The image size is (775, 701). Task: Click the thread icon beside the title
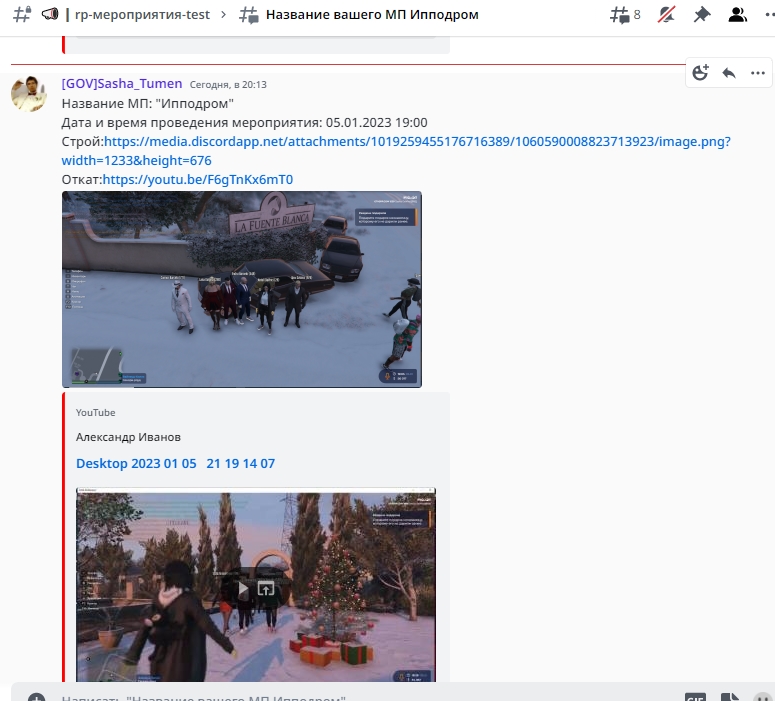coord(249,15)
